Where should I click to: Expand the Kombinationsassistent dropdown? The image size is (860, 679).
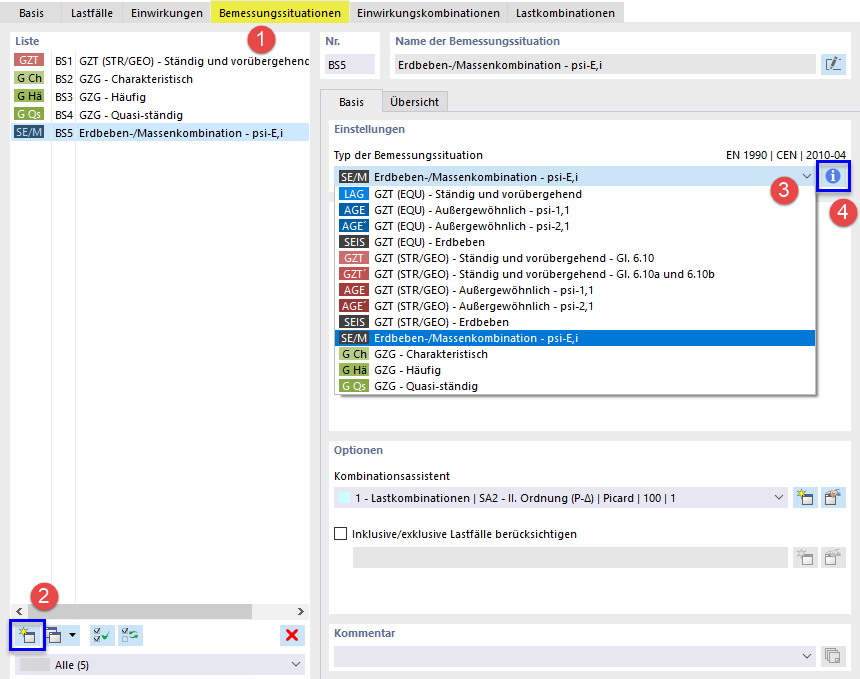[778, 497]
